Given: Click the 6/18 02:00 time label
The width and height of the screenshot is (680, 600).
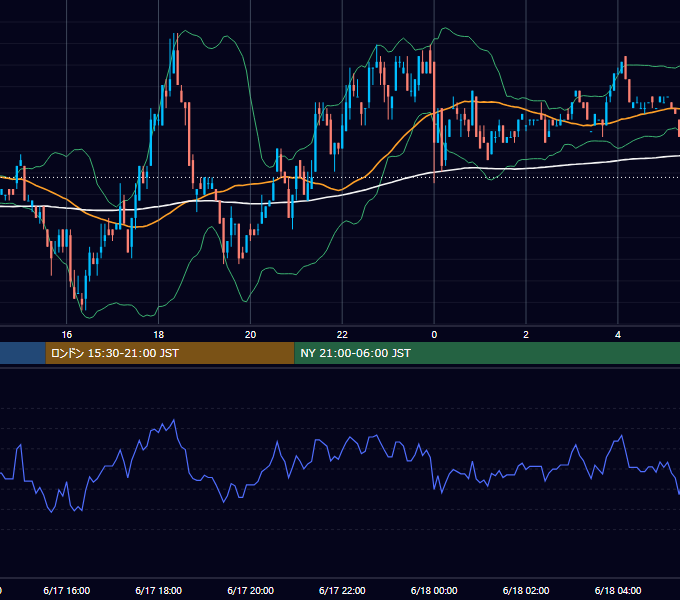Looking at the screenshot, I should (526, 590).
